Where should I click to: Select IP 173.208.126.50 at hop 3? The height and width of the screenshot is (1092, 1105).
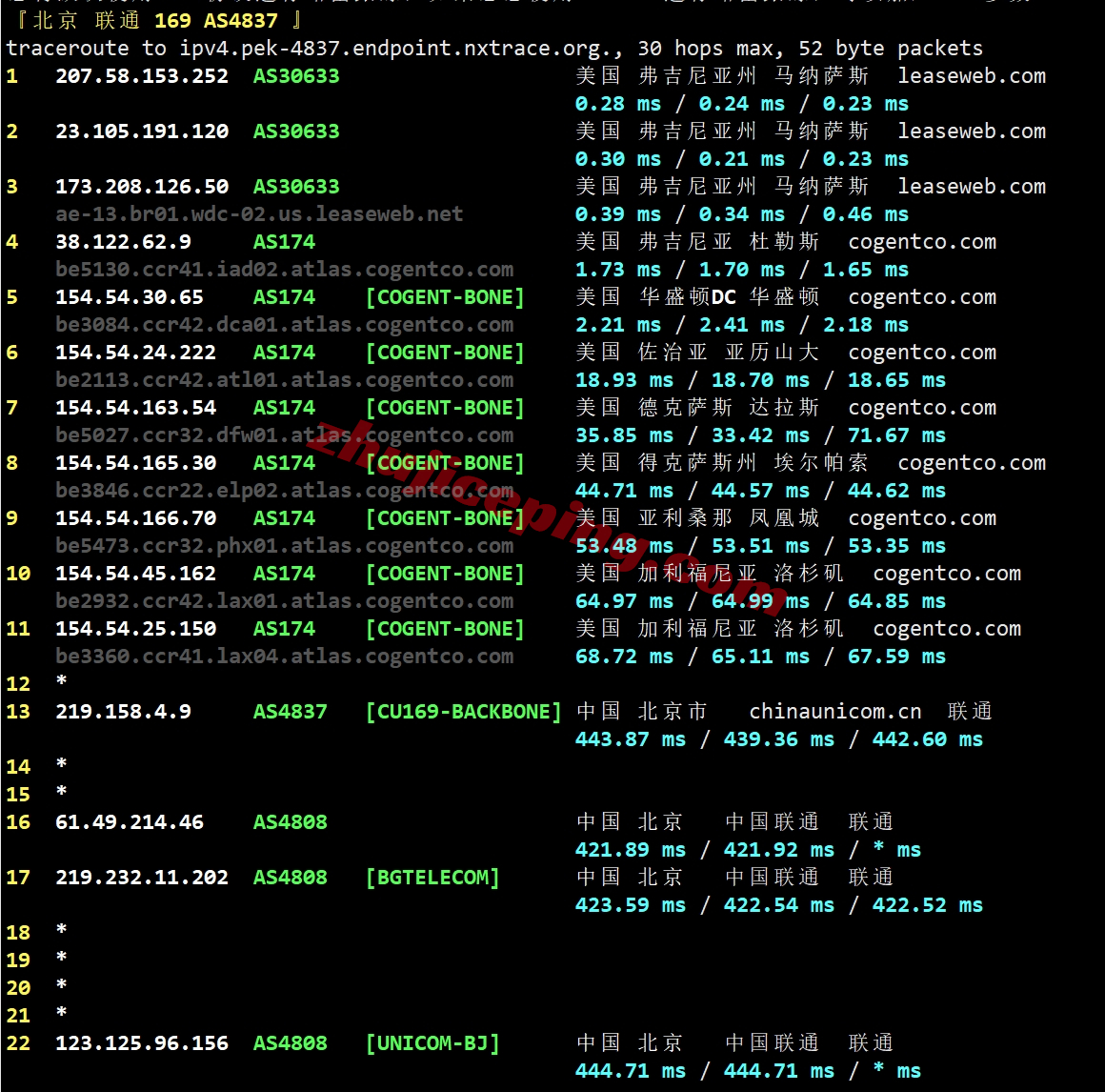142,187
